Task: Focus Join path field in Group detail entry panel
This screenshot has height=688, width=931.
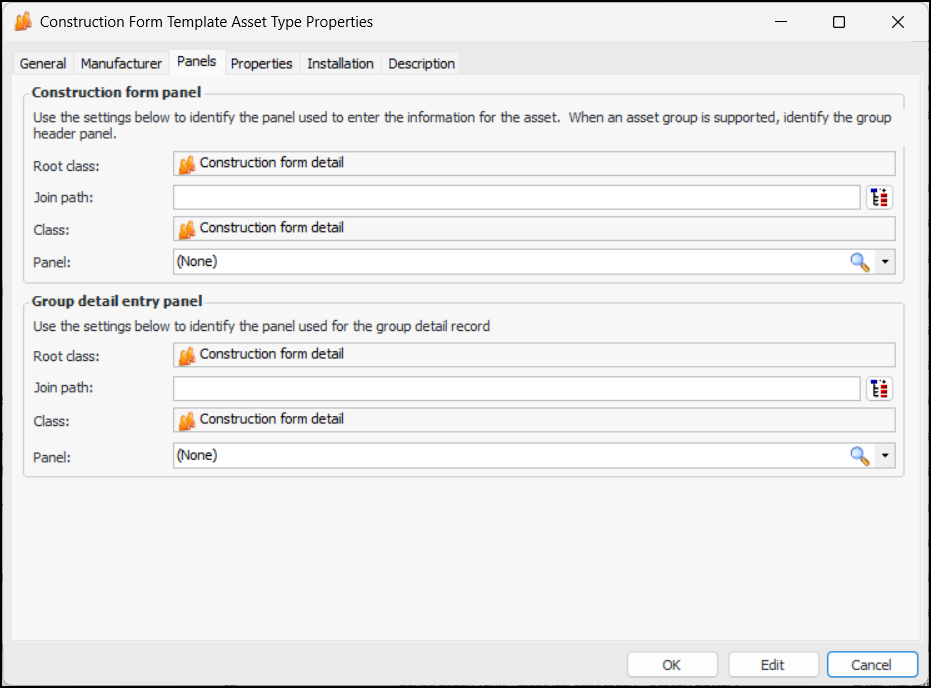Action: coord(516,388)
